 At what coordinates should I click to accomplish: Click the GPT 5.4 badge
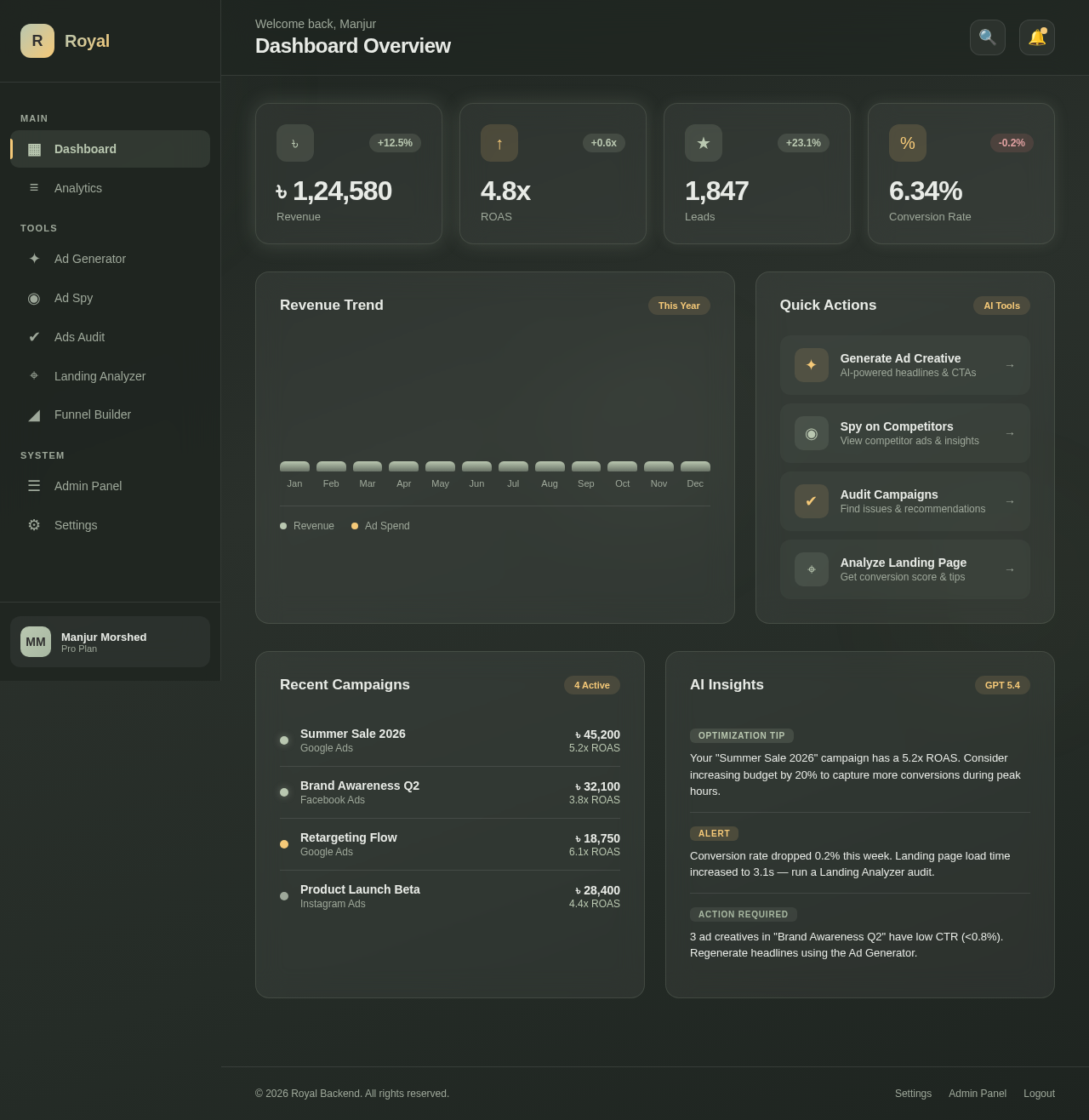1002,685
